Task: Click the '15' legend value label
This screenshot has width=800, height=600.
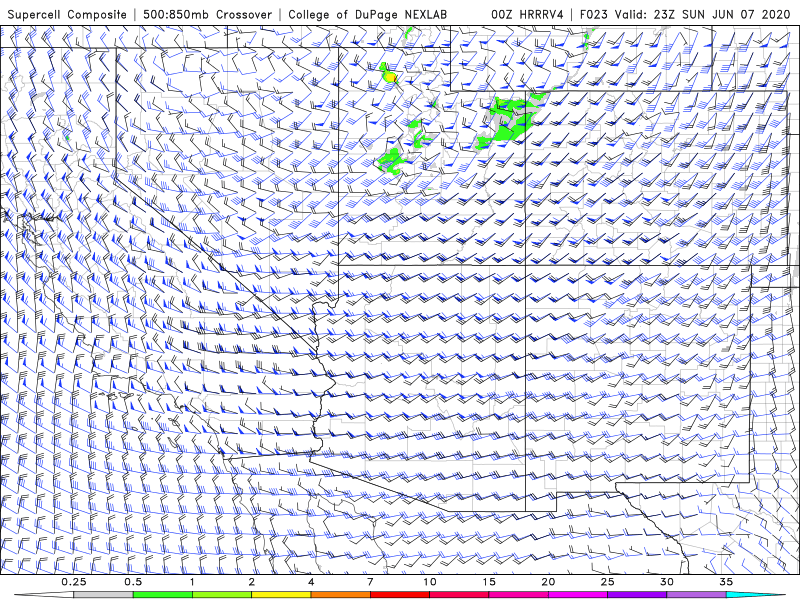Action: click(489, 582)
